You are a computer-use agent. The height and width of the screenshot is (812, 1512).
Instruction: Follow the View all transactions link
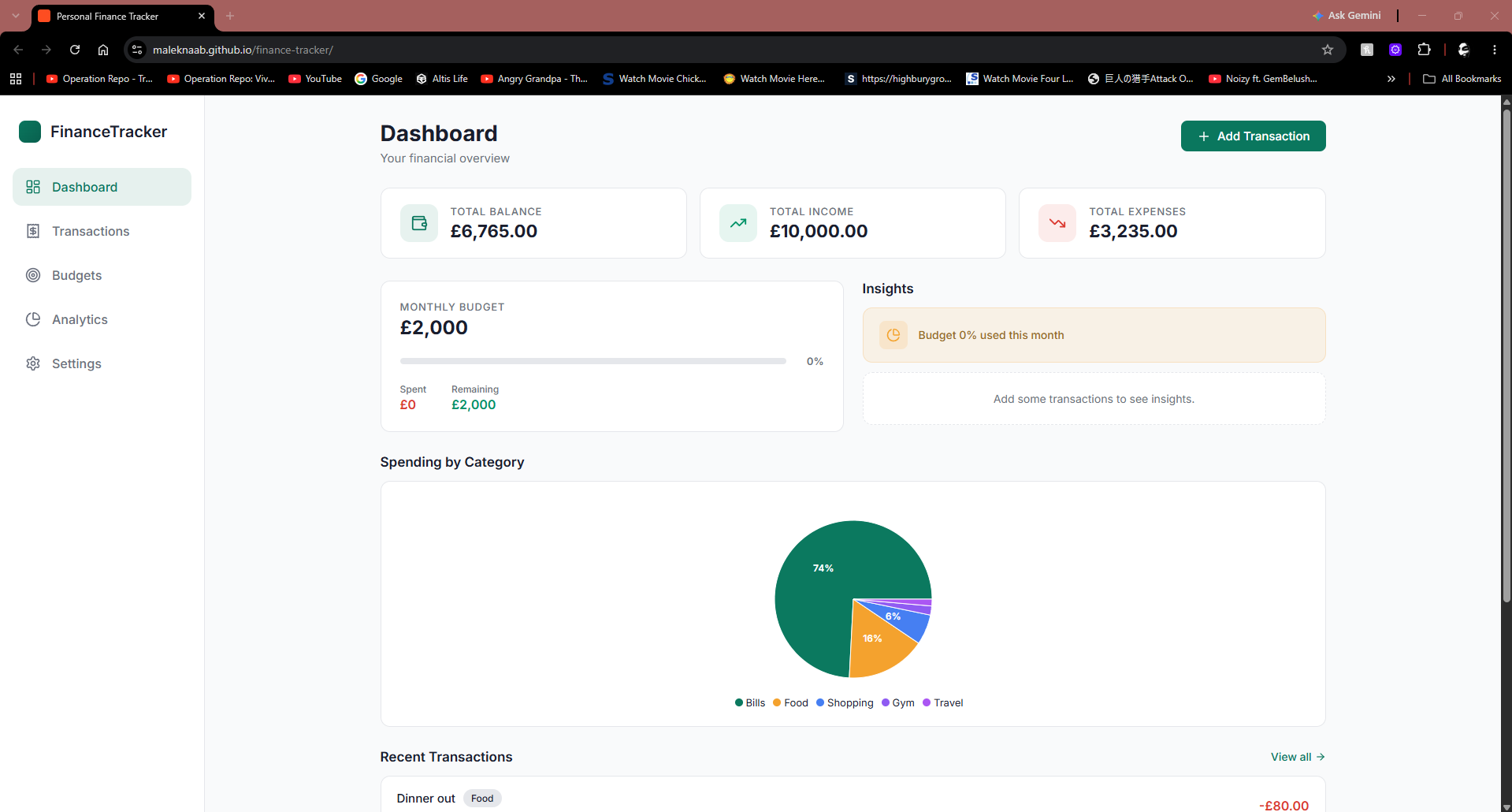[x=1298, y=757]
